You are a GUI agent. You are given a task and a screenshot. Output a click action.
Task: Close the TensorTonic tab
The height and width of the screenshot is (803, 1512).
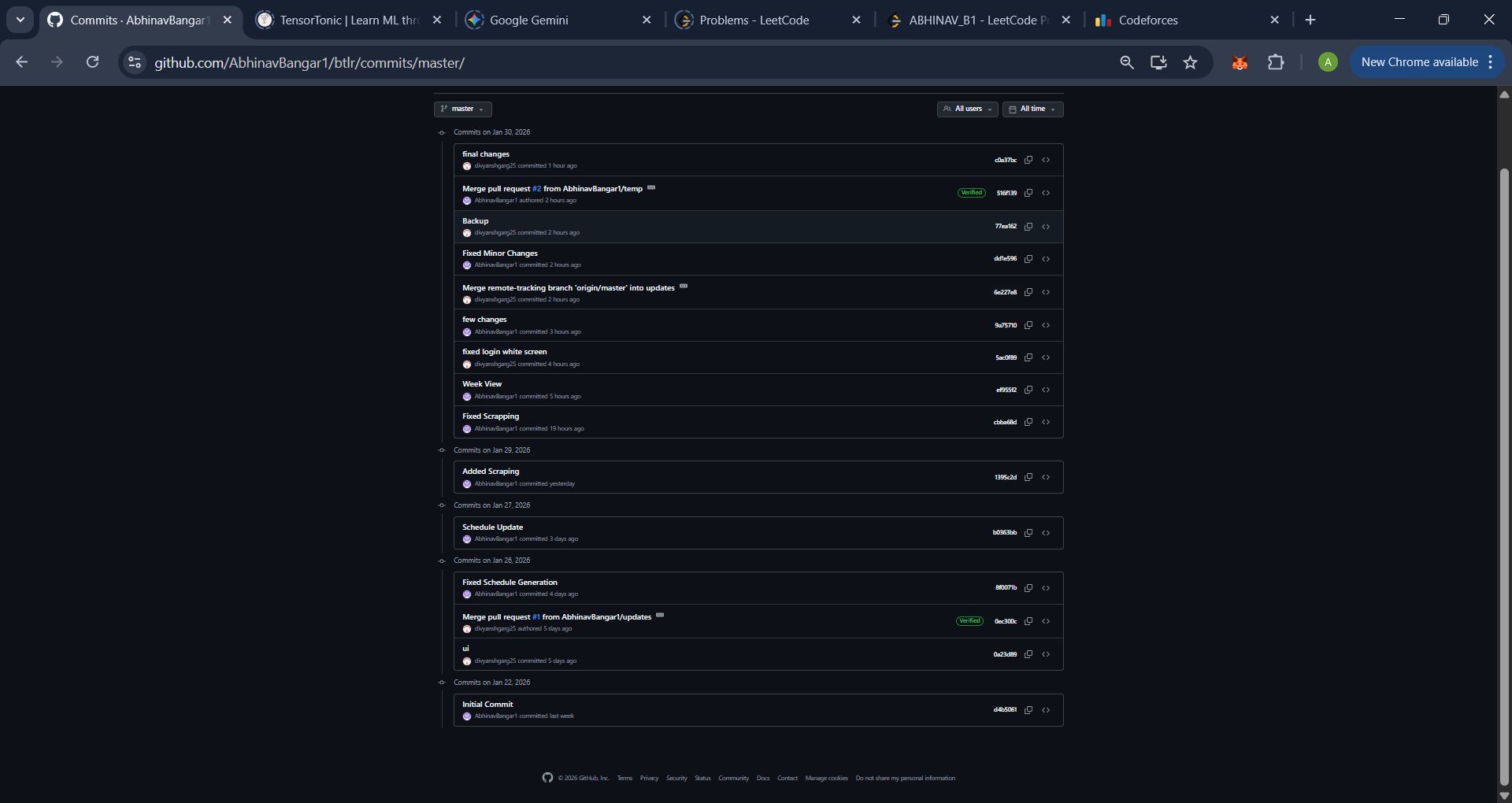437,20
